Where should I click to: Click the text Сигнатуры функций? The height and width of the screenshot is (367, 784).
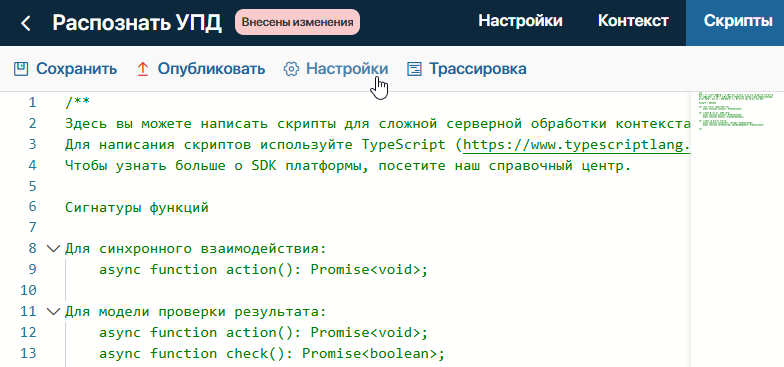[x=136, y=208]
